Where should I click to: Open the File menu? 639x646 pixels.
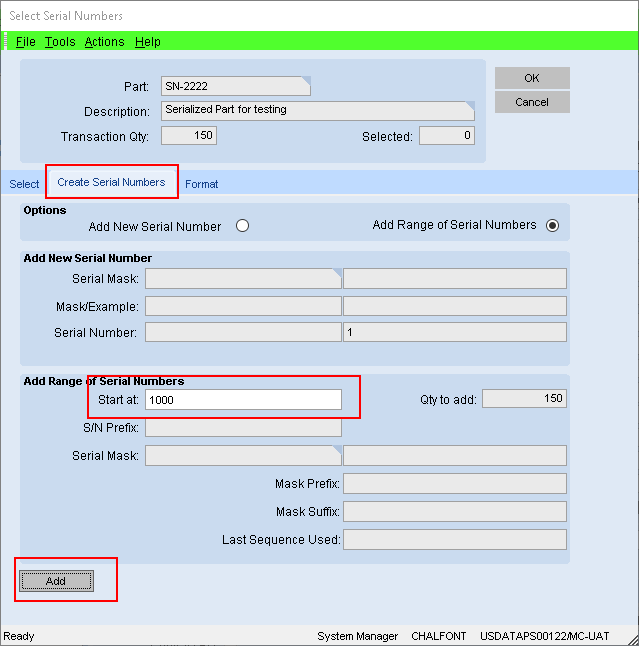26,42
